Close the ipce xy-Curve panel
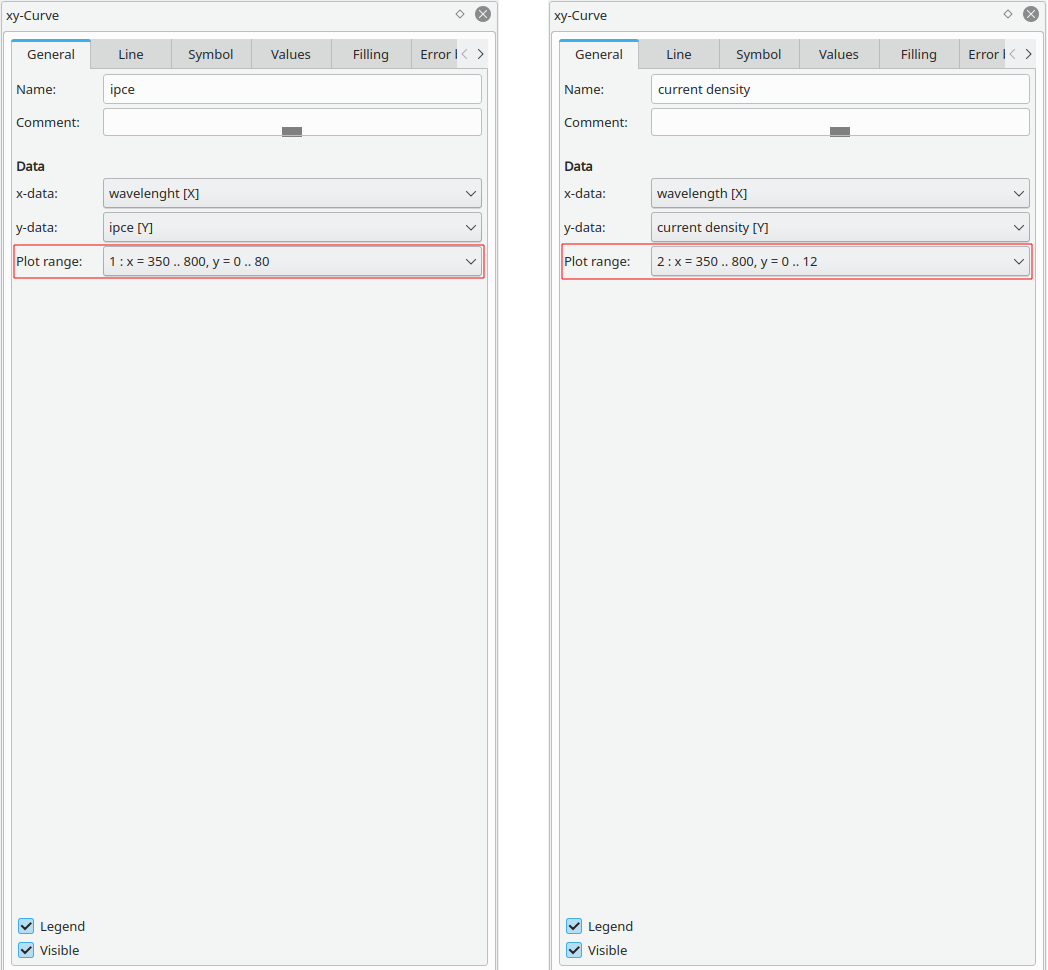This screenshot has width=1048, height=970. [483, 14]
